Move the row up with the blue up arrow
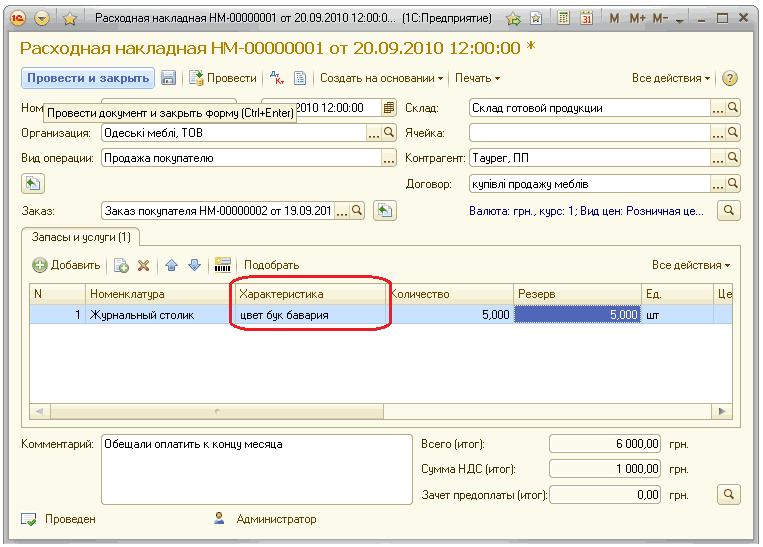This screenshot has width=763, height=547. (171, 265)
